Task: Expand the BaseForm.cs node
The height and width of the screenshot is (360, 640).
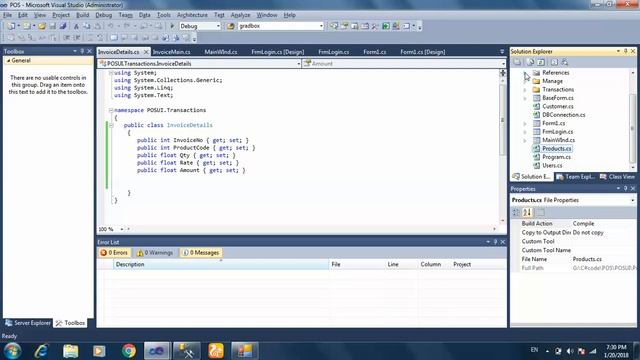Action: pos(525,98)
